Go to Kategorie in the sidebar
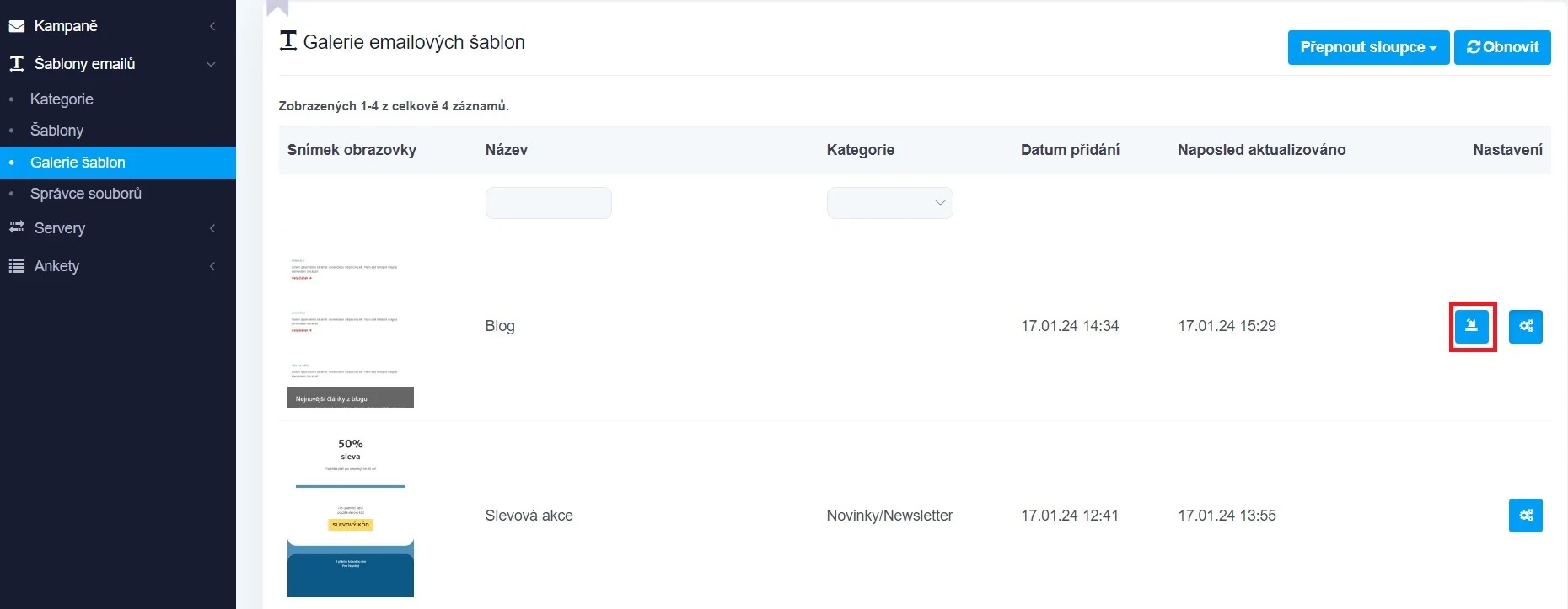 point(62,99)
